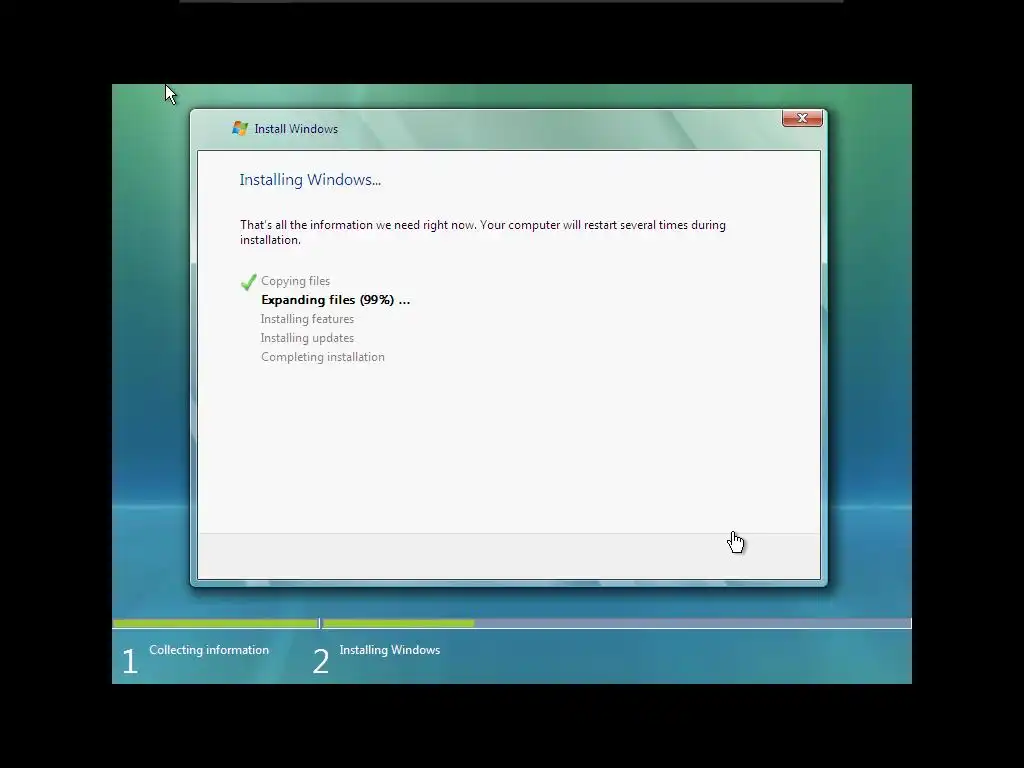Click the stage number 2
The height and width of the screenshot is (768, 1024).
[x=321, y=661]
